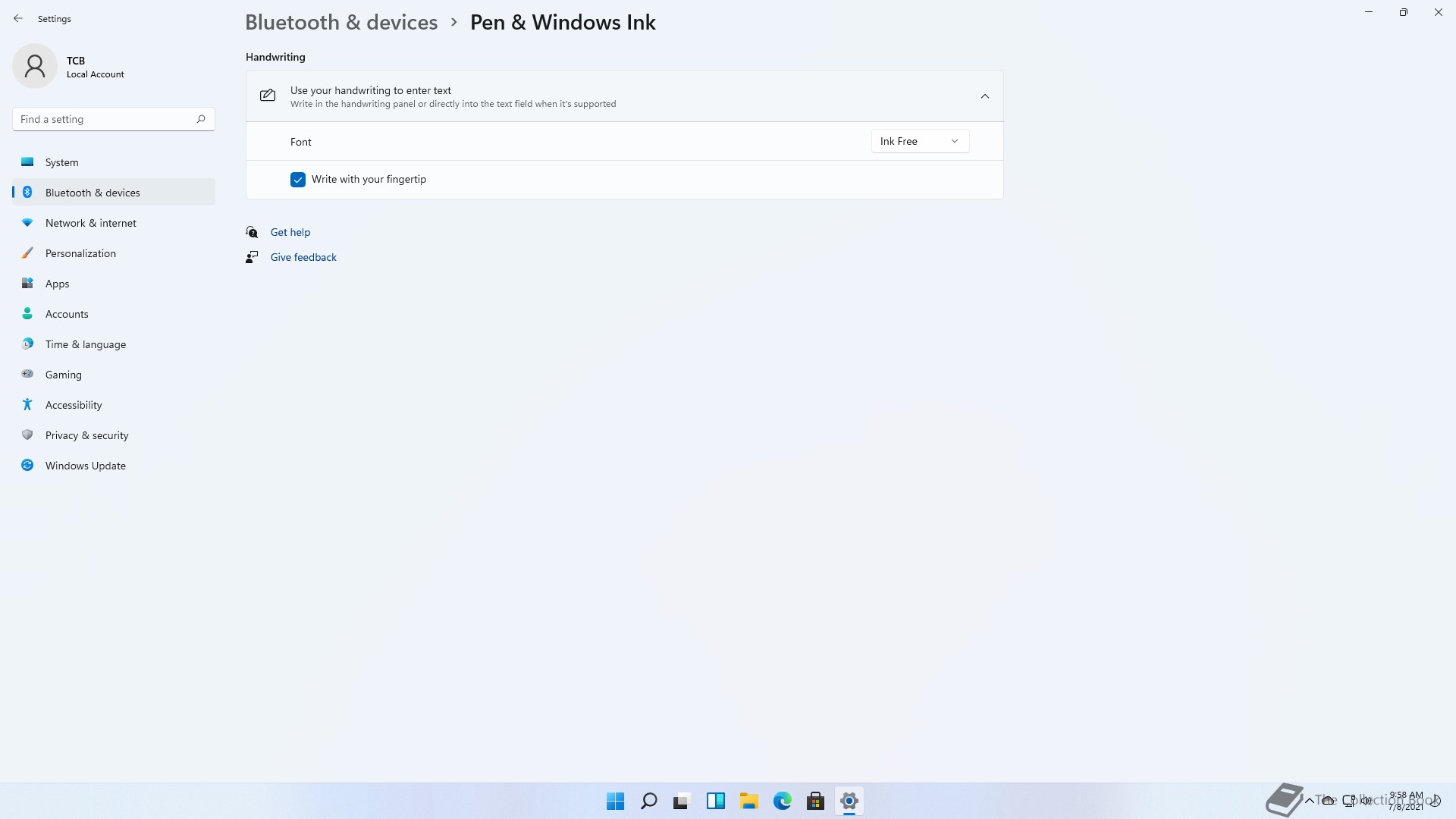Viewport: 1456px width, 819px height.
Task: Go back with the Settings arrow
Action: [18, 18]
